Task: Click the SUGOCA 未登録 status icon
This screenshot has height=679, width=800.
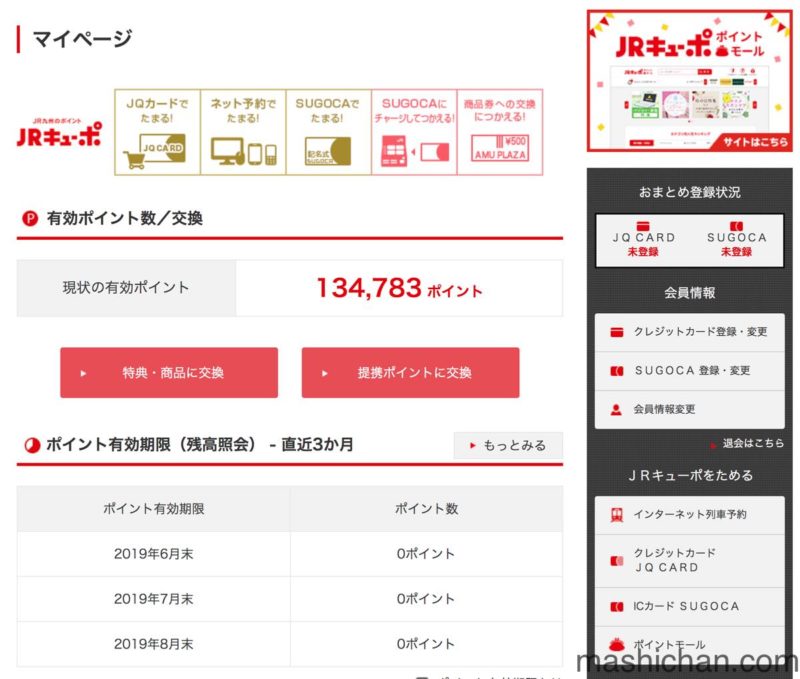Action: coord(736,226)
